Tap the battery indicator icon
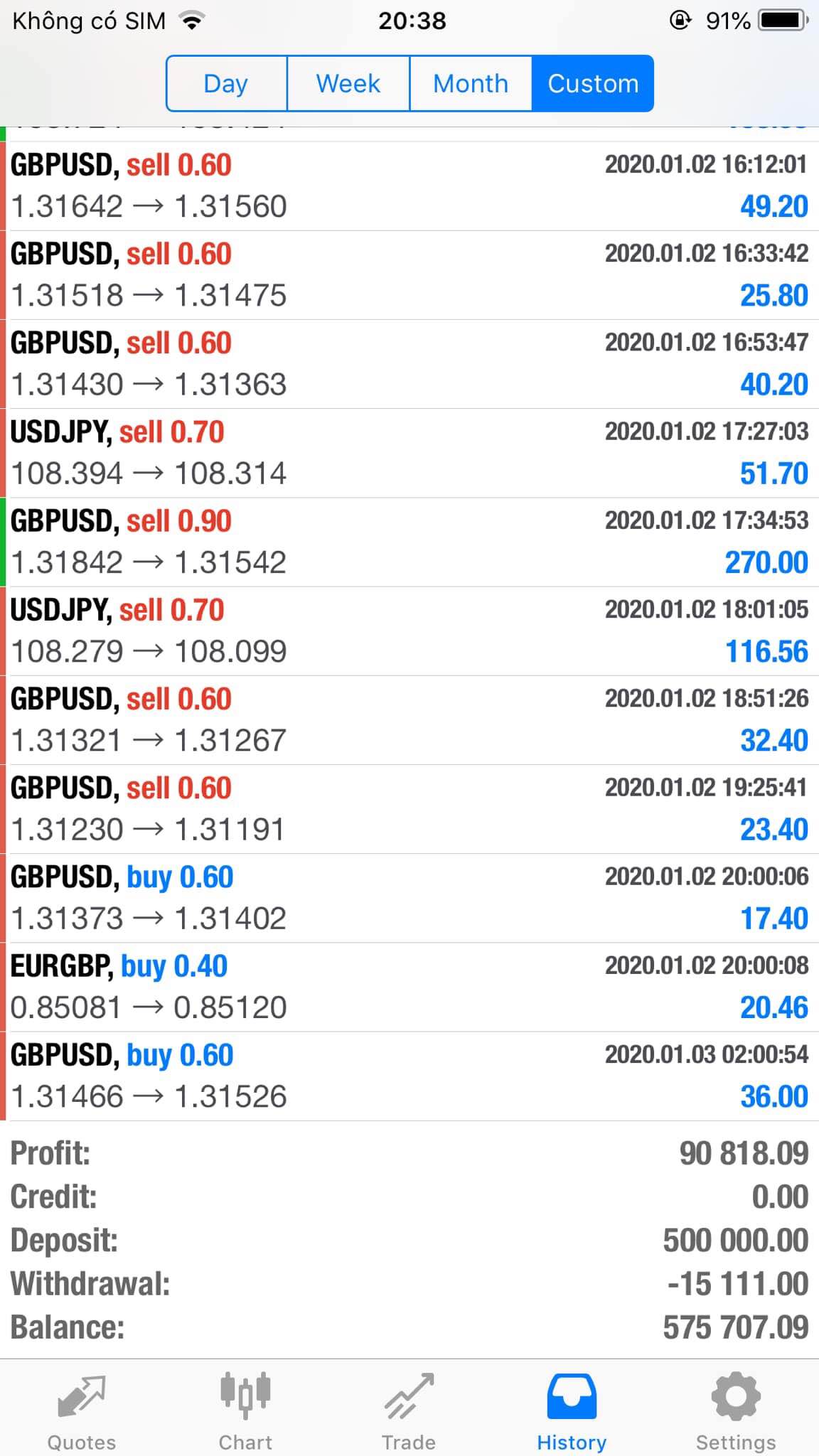The height and width of the screenshot is (1456, 819). [x=783, y=21]
